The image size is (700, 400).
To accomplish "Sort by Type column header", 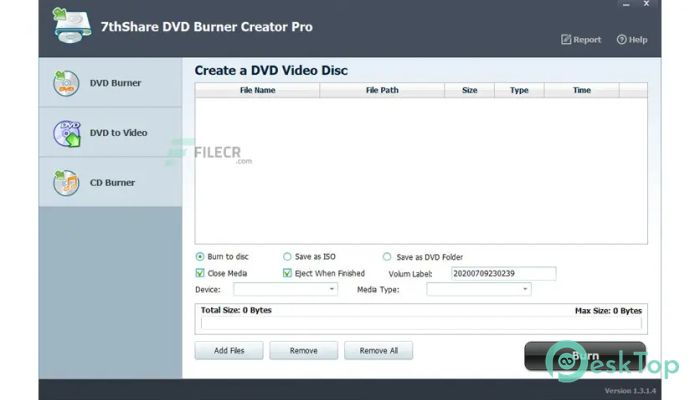I will (x=519, y=90).
